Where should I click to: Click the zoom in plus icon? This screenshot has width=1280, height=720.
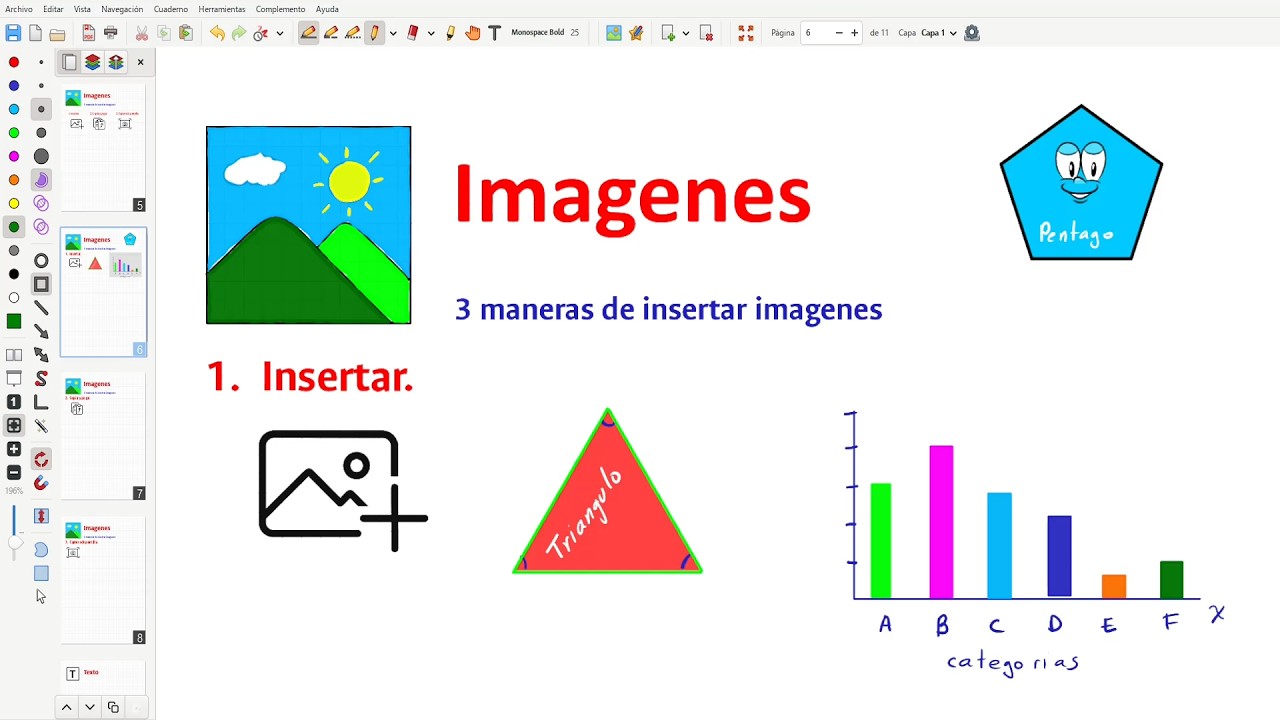point(14,449)
